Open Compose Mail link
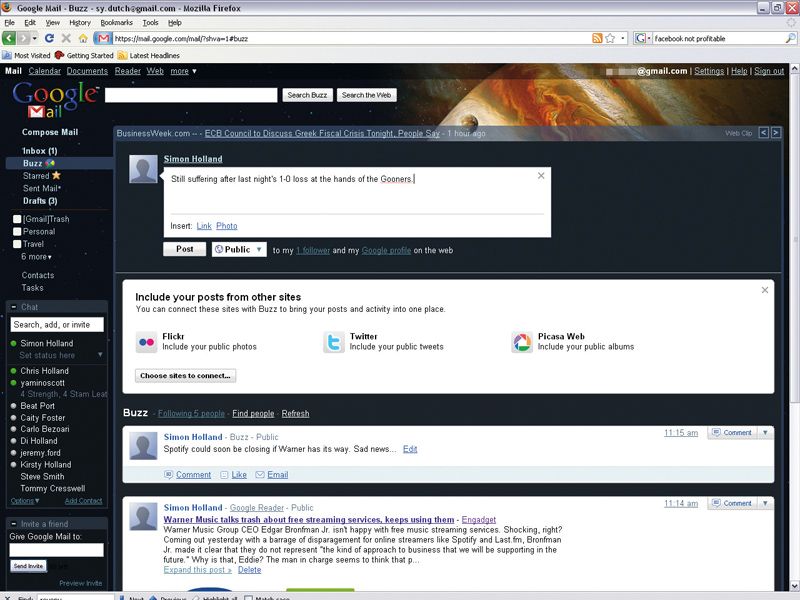The height and width of the screenshot is (600, 800). (x=50, y=132)
